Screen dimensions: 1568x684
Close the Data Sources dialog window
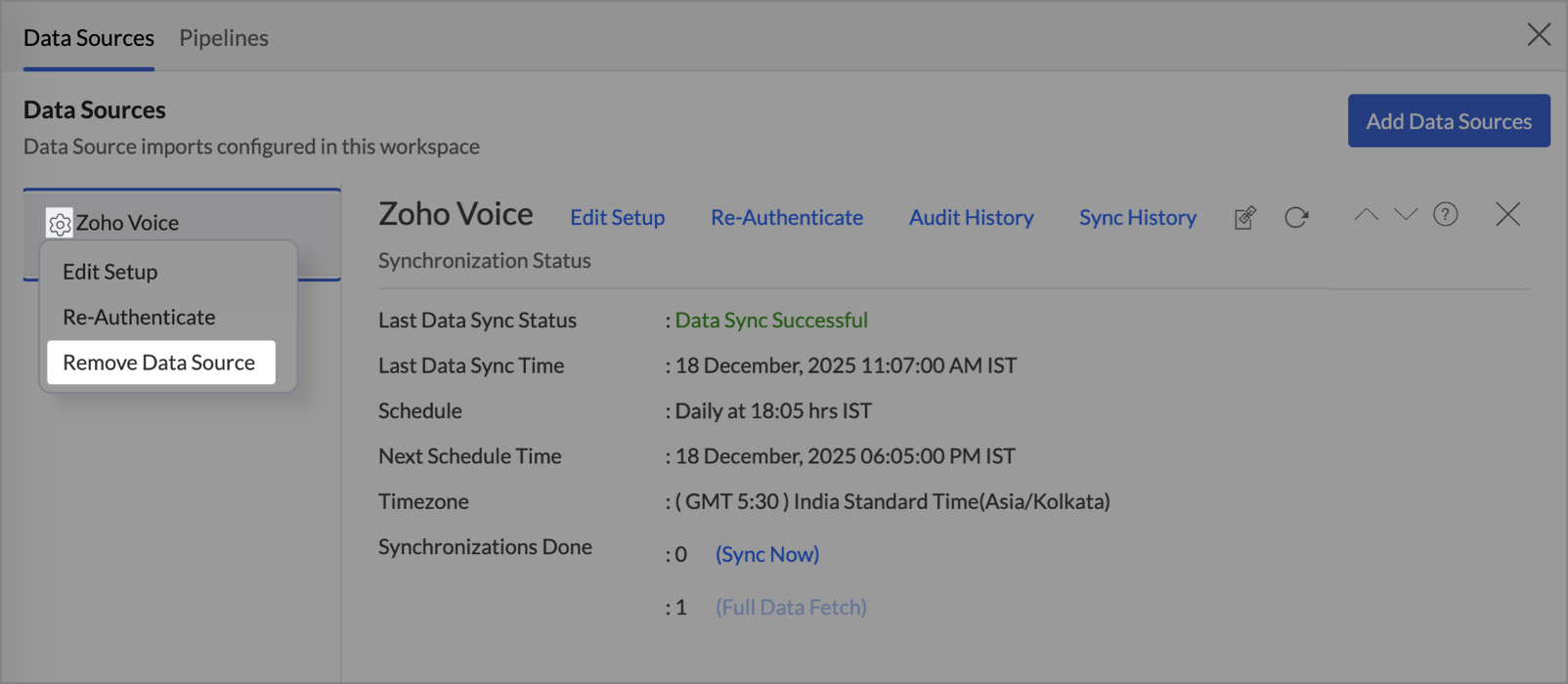click(1539, 35)
